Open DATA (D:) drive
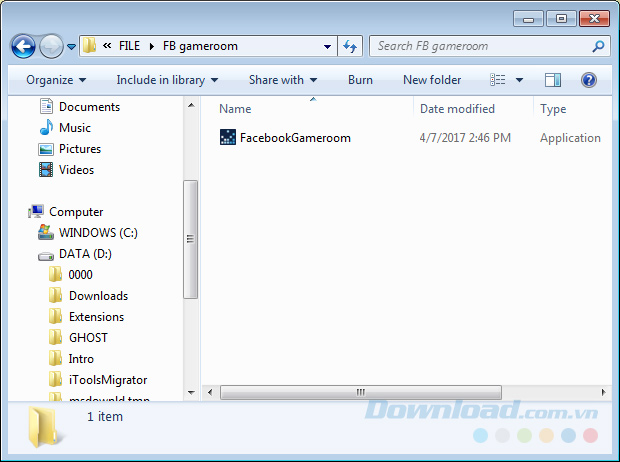Image resolution: width=620 pixels, height=462 pixels. click(85, 254)
